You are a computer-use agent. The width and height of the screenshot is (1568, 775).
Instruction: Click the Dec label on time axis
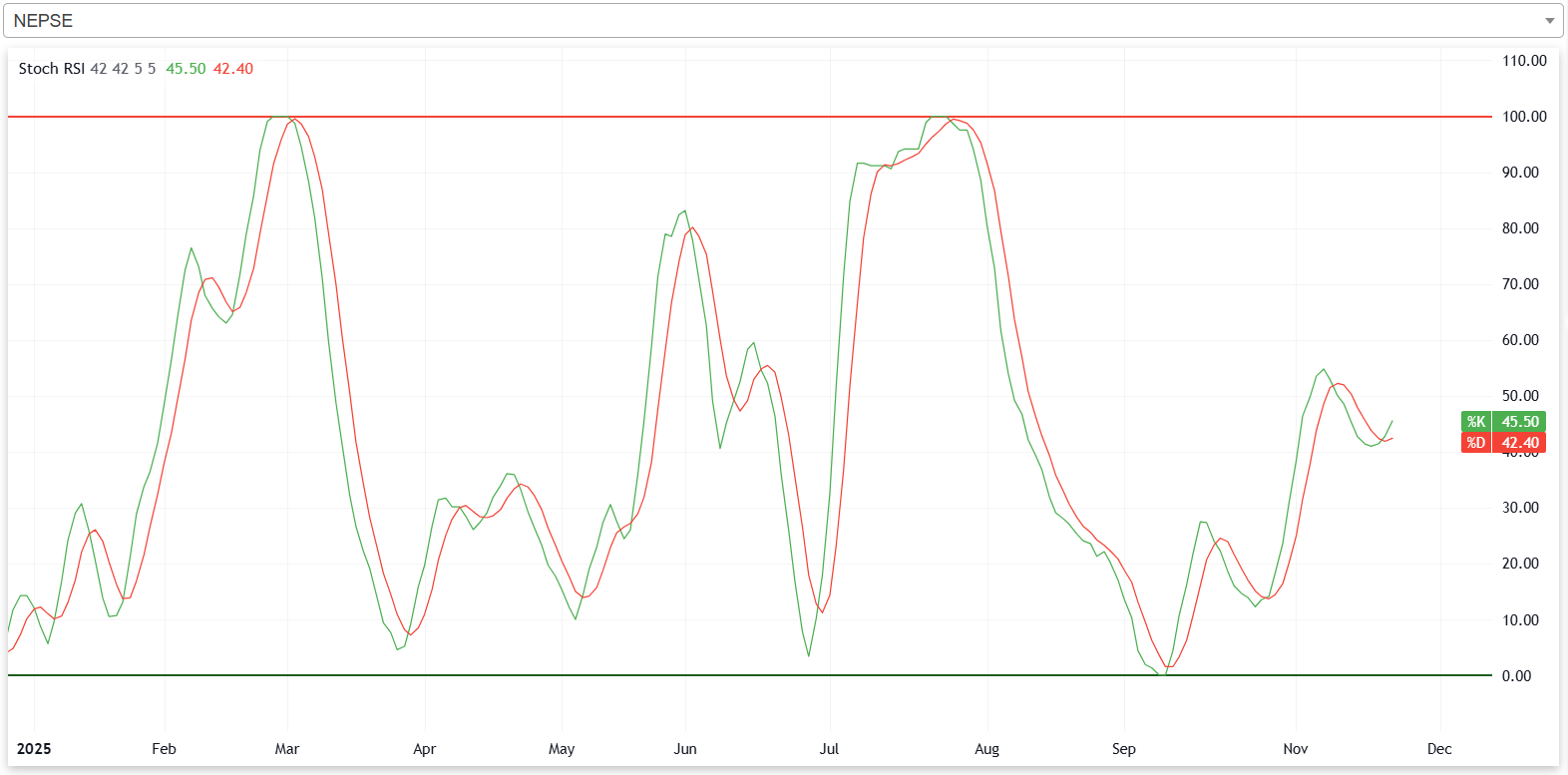(1439, 749)
